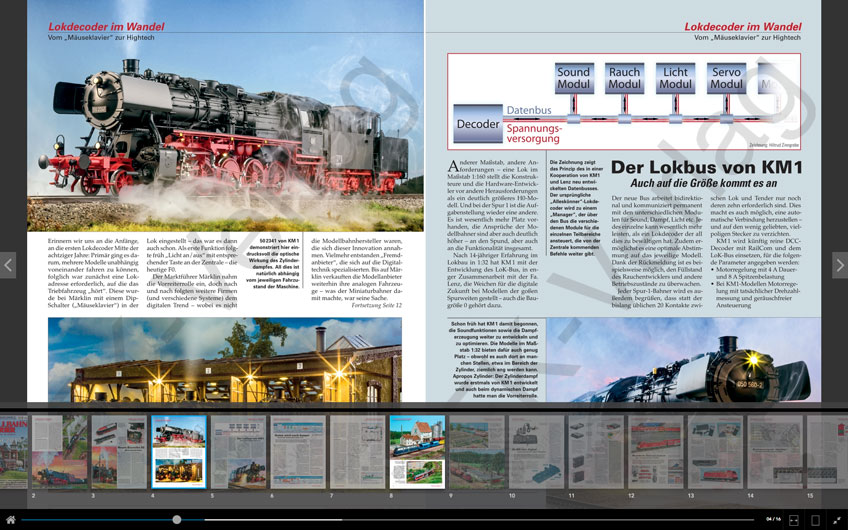Open page 9 thumbnail
The width and height of the screenshot is (848, 530).
(477, 452)
